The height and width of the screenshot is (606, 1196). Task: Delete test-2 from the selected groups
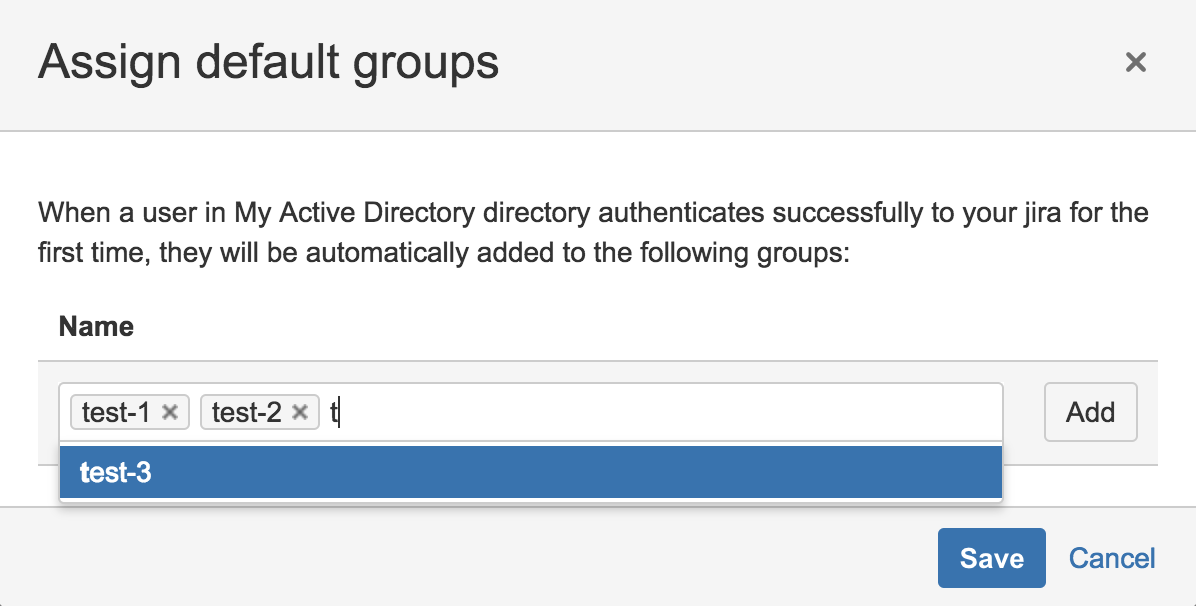click(299, 411)
